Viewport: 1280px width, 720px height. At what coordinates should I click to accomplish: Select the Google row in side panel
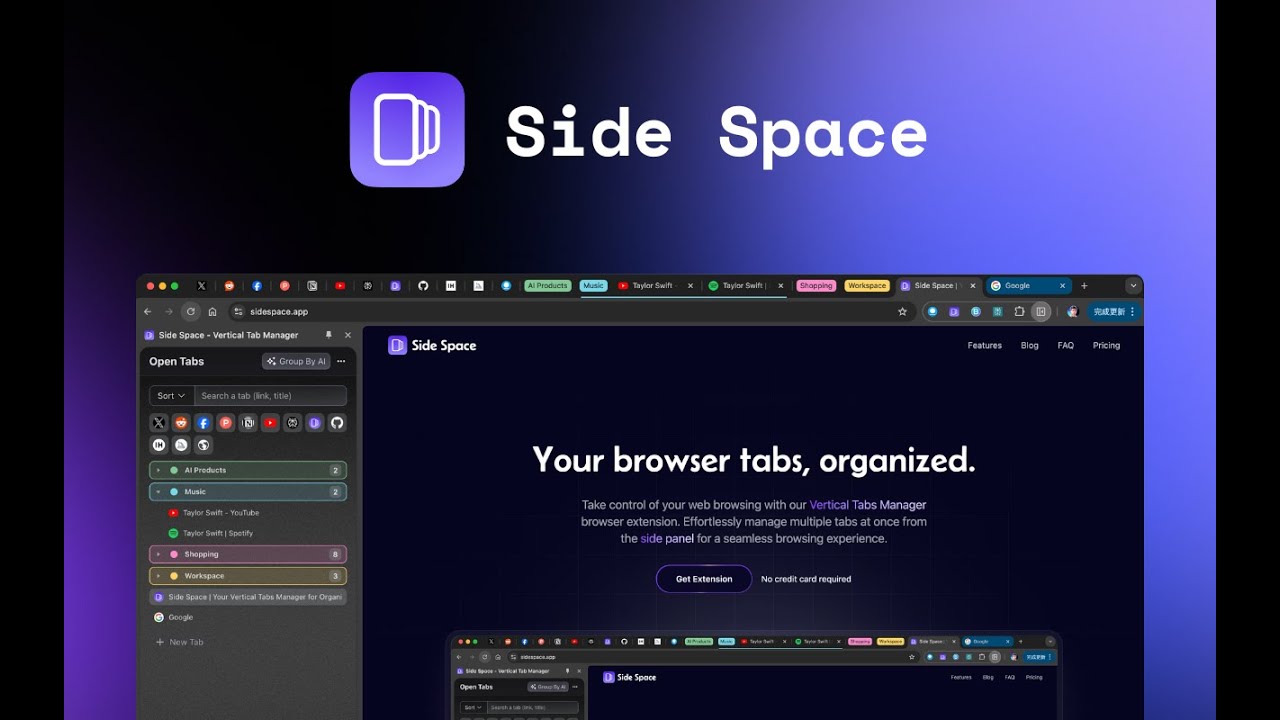pyautogui.click(x=248, y=617)
